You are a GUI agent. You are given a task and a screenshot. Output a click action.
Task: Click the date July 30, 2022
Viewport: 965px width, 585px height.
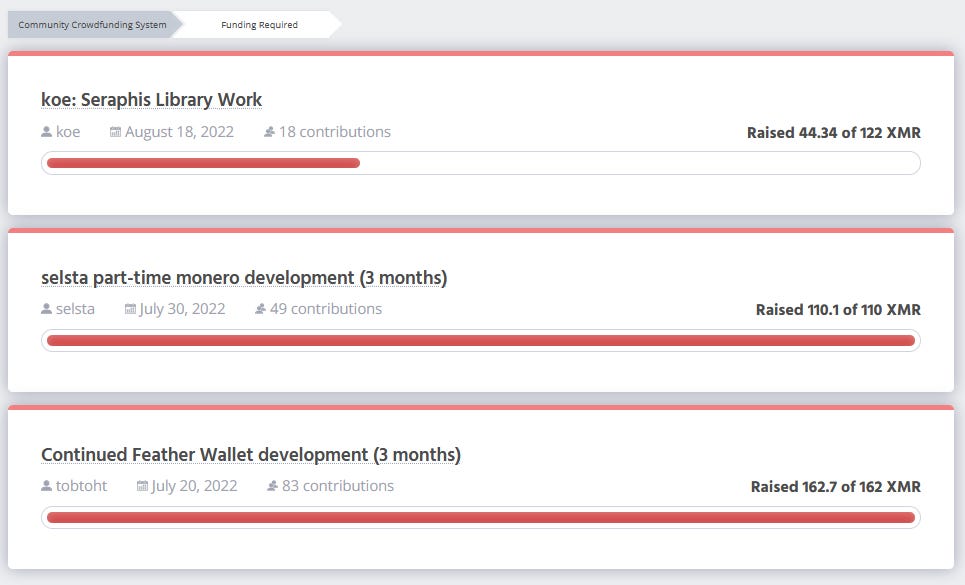[182, 309]
